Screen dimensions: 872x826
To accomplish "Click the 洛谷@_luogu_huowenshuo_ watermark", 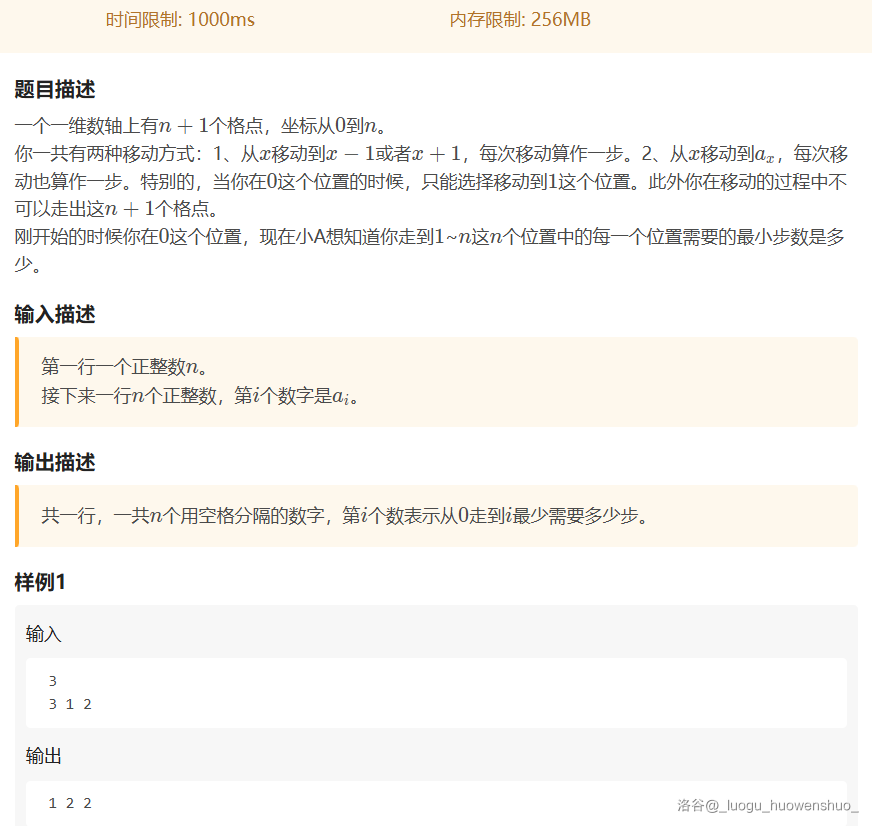I will pyautogui.click(x=767, y=804).
